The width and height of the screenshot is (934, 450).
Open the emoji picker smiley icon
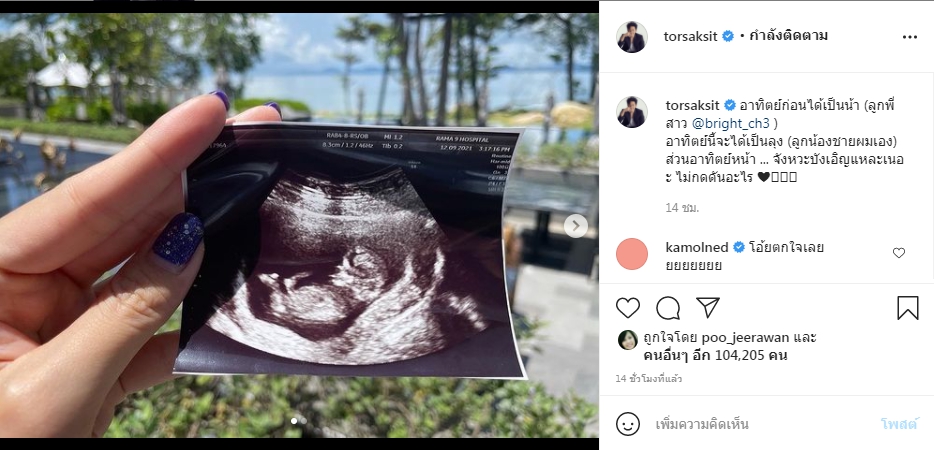(628, 424)
